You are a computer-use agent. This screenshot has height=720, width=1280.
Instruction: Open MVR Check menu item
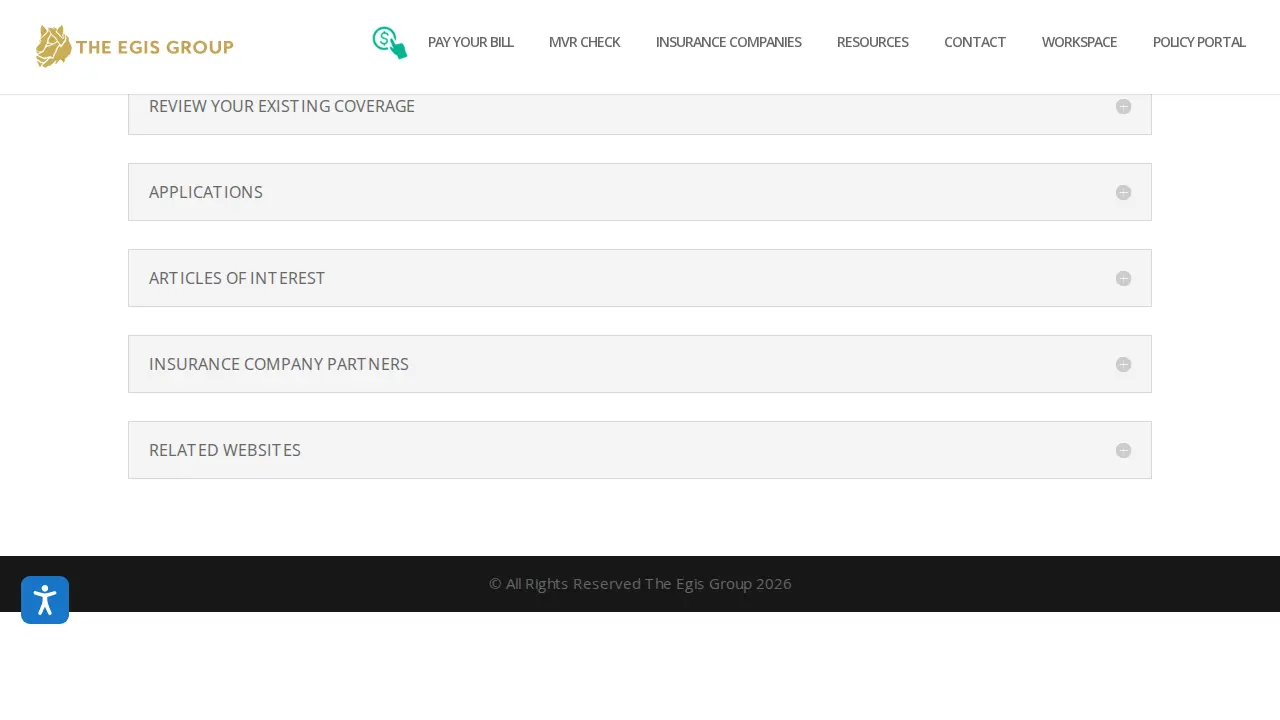584,42
